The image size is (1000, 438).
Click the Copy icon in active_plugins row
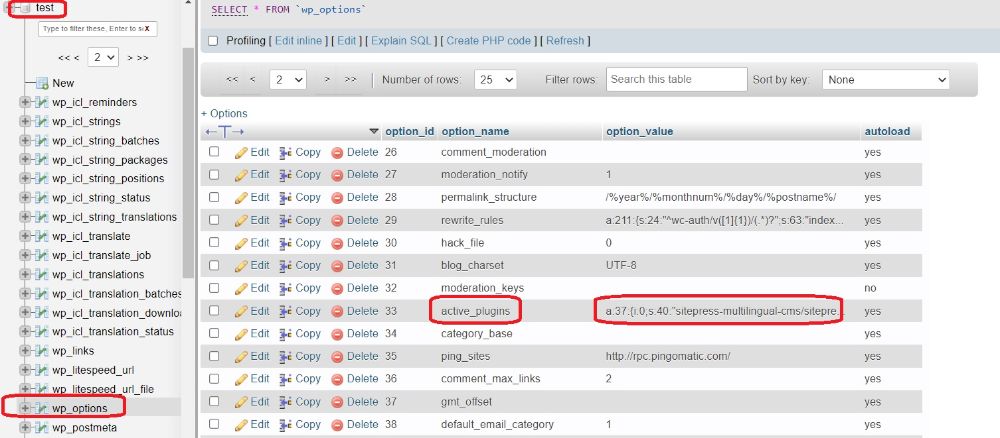tap(286, 311)
